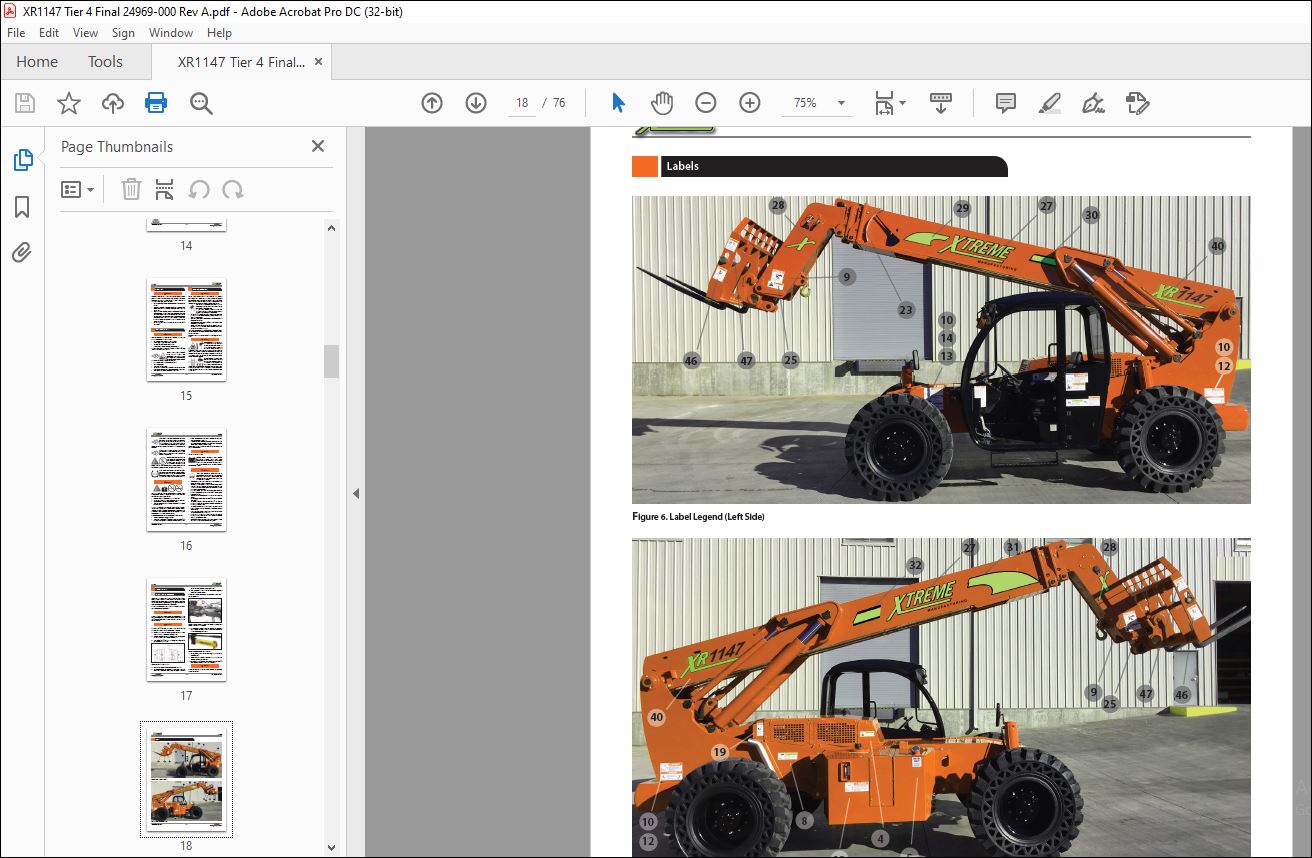
Task: Click the Labels section heading
Action: [682, 166]
